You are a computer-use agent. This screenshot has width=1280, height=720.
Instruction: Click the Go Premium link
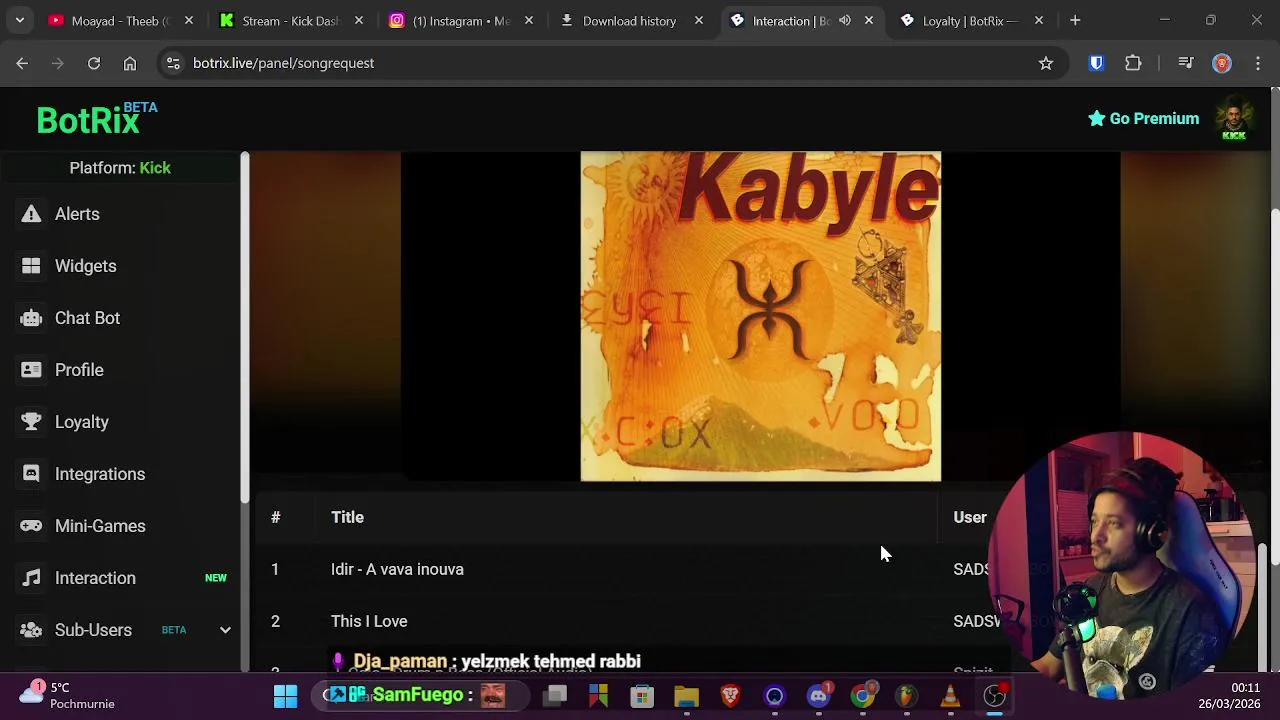tap(1143, 119)
